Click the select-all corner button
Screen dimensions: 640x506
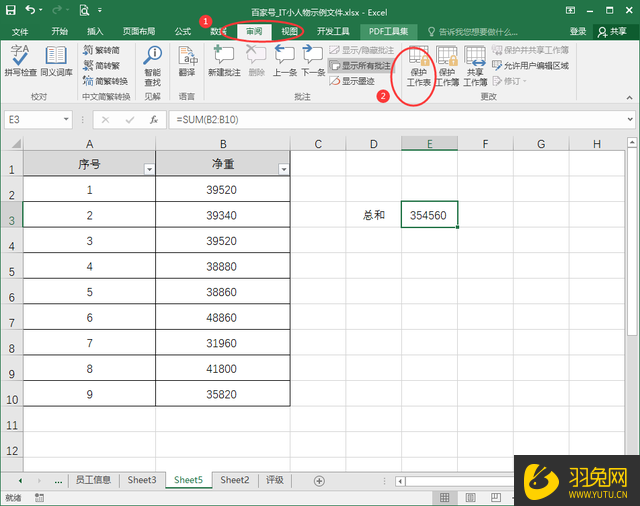12,144
